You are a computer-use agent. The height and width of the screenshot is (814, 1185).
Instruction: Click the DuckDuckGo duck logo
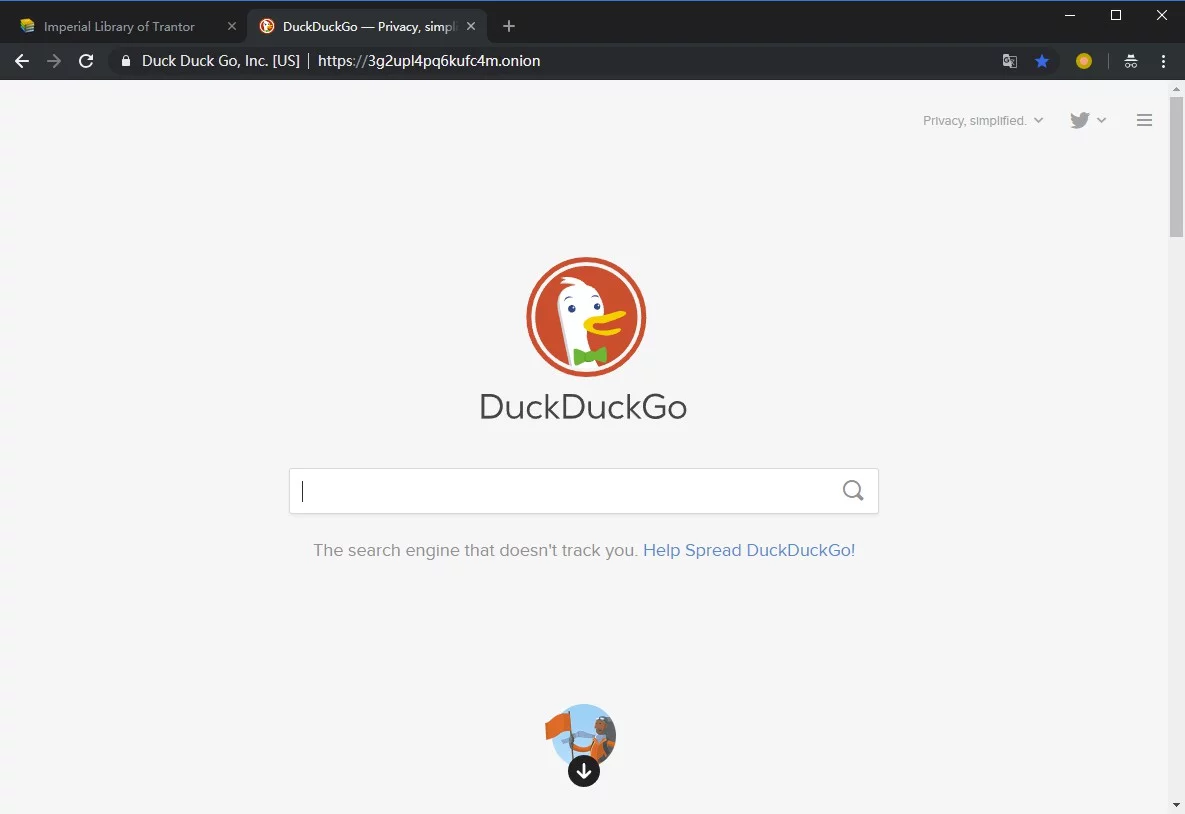[586, 317]
